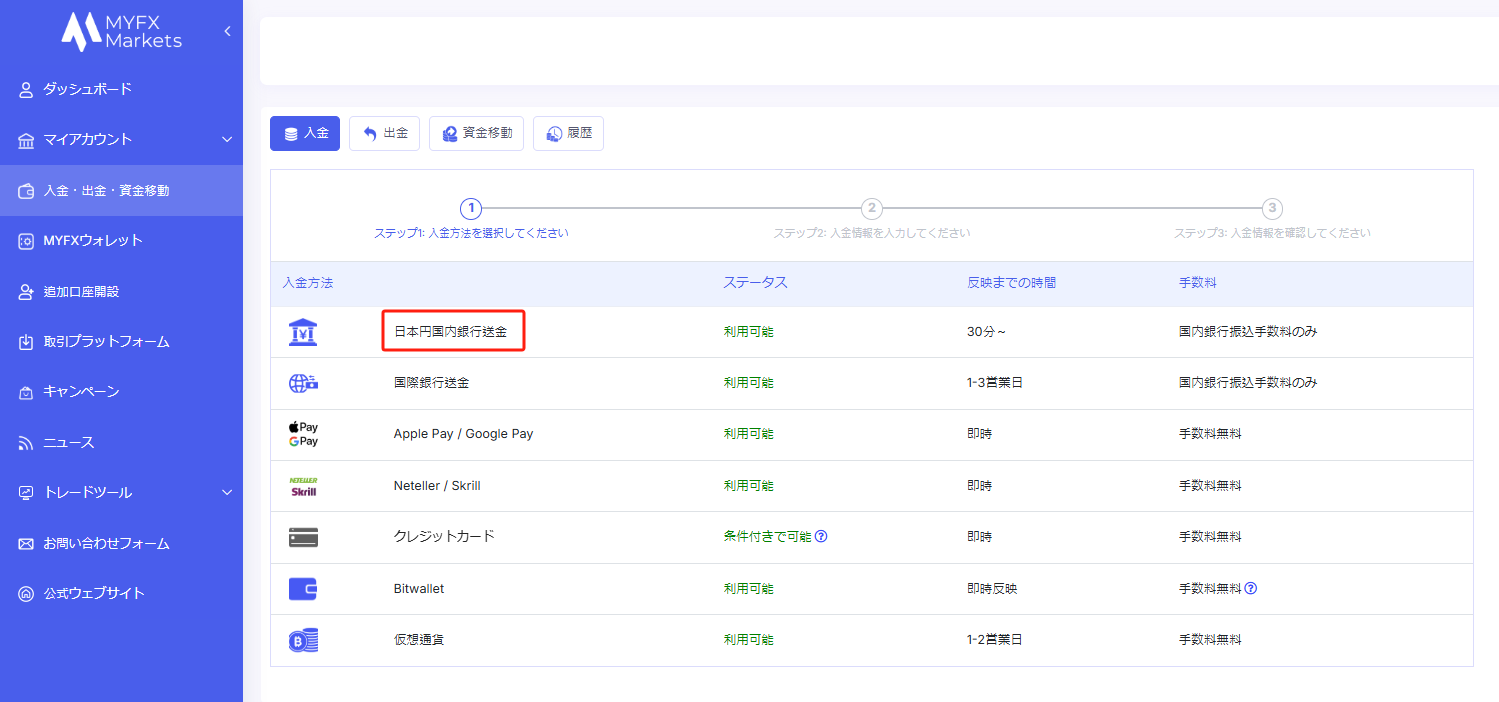Expand the トレードツール submenu
The image size is (1499, 702).
(227, 492)
